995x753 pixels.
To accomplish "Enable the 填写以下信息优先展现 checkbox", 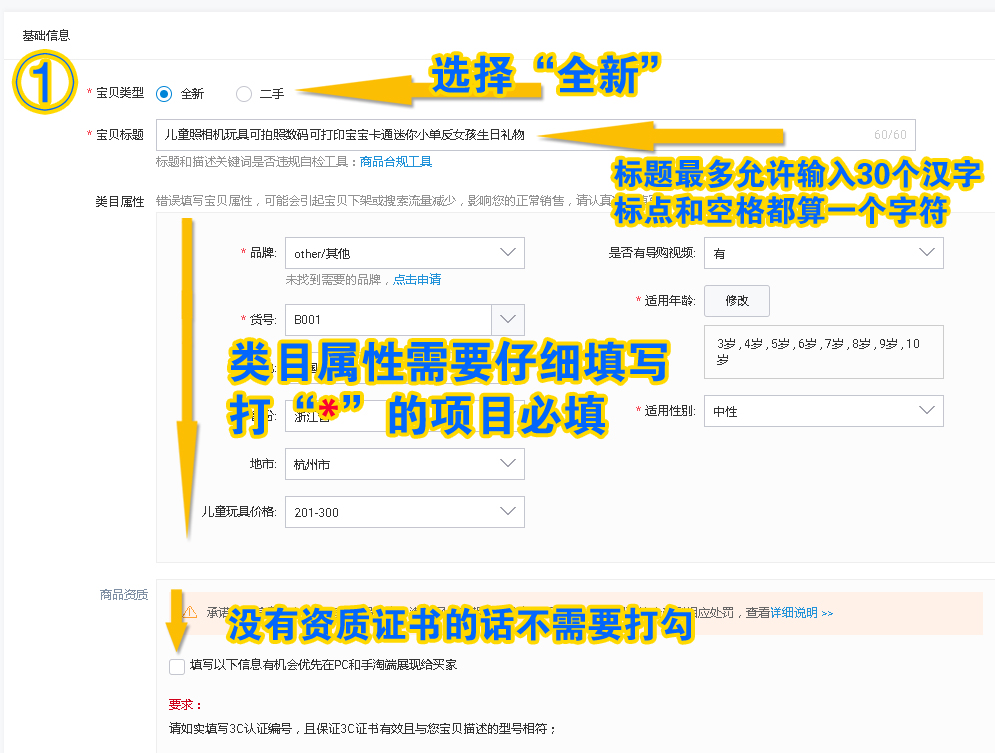I will (177, 666).
